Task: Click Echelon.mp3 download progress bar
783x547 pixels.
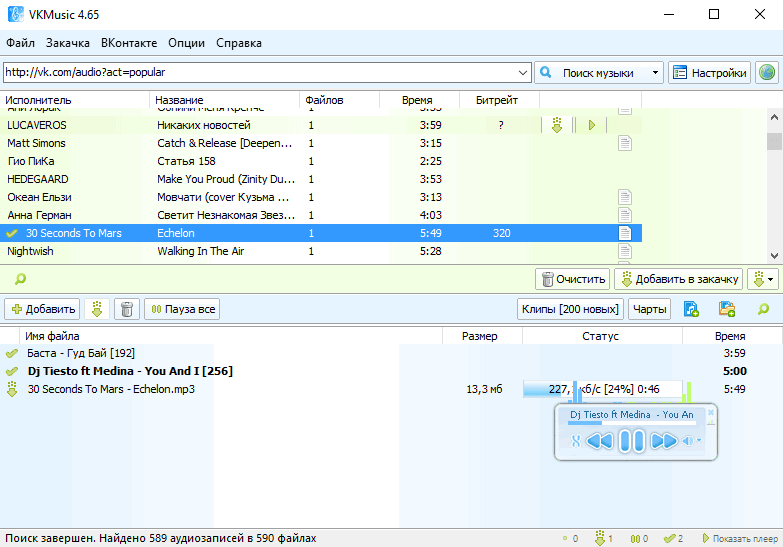Action: [603, 389]
